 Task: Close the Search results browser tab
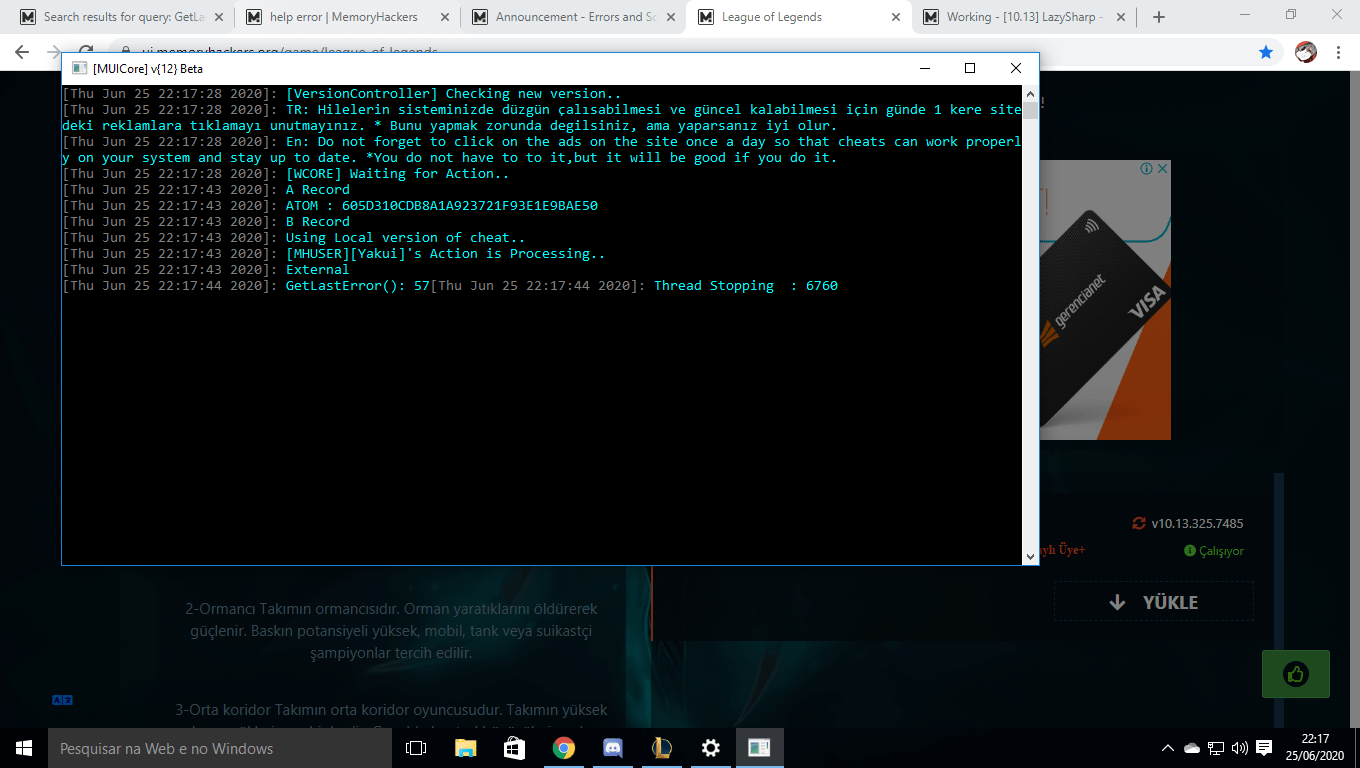click(x=217, y=17)
